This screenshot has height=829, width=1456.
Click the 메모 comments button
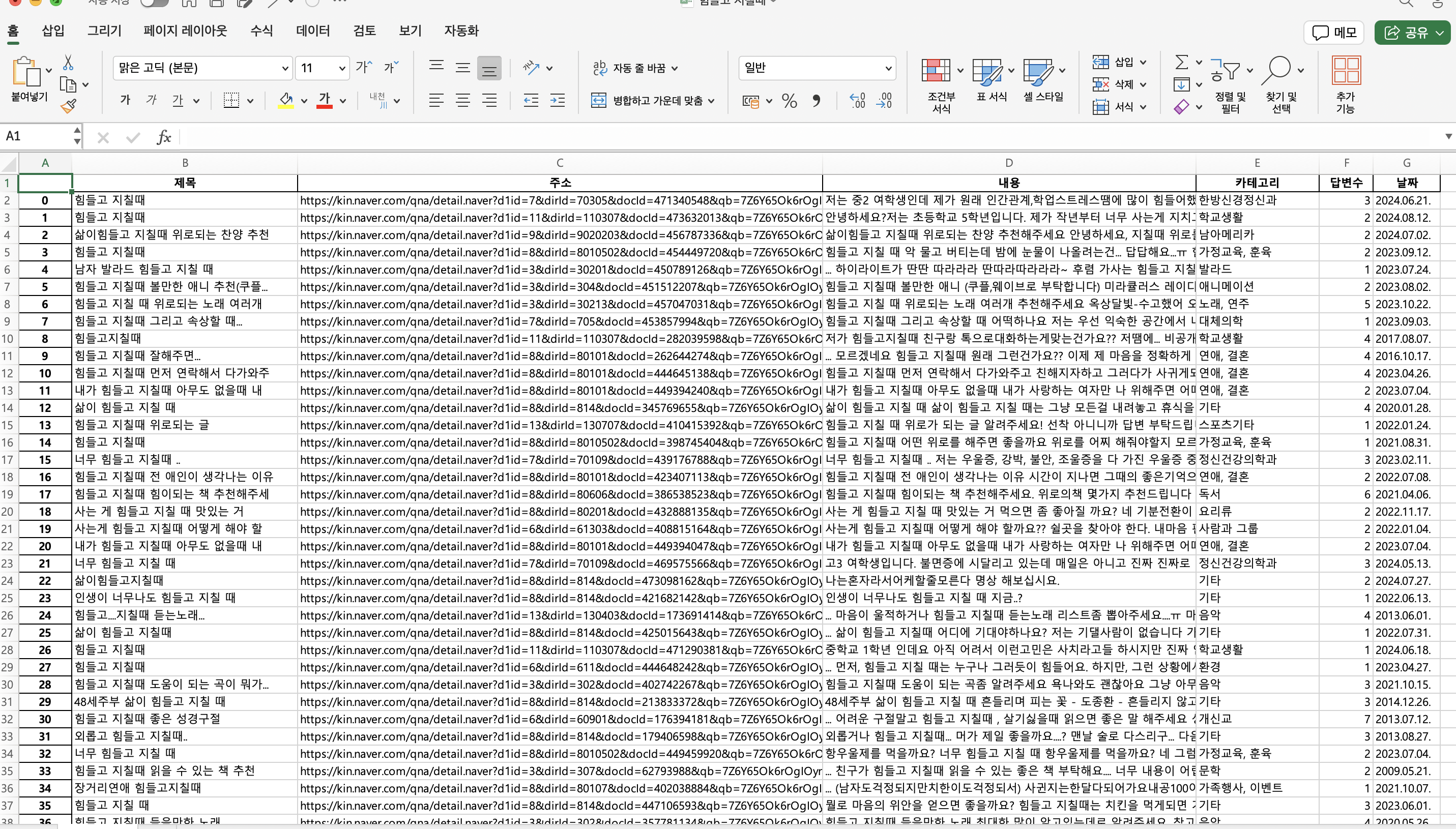point(1334,33)
